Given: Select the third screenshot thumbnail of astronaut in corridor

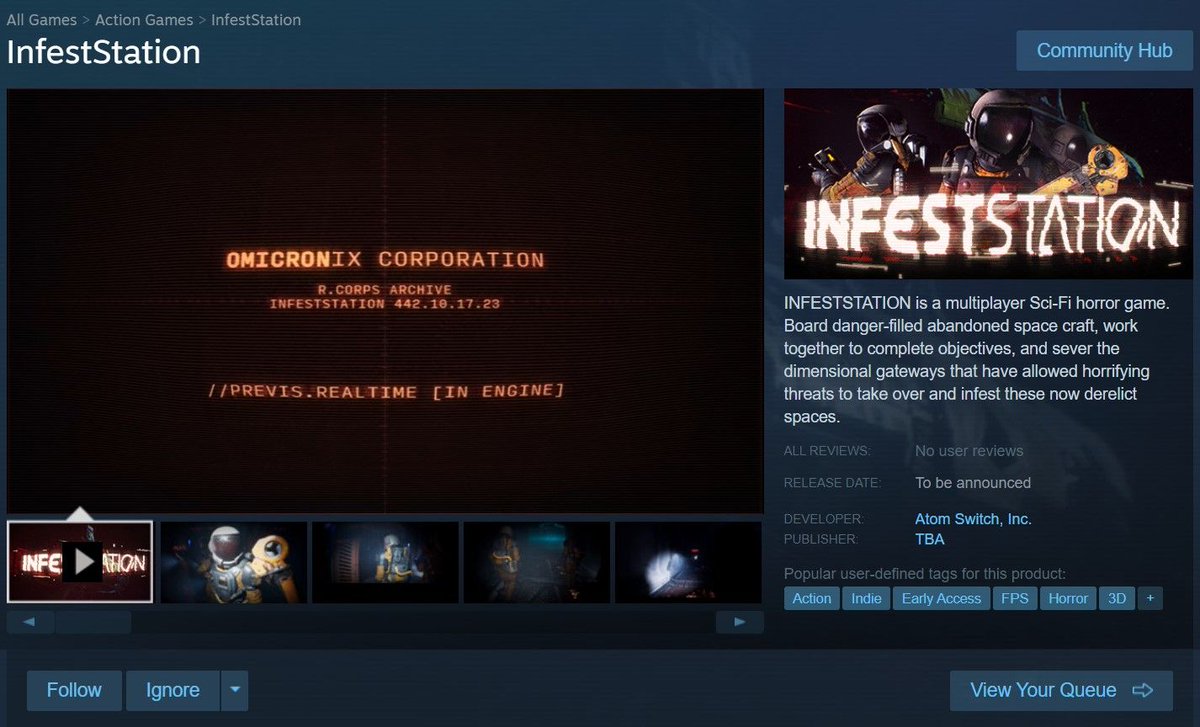Looking at the screenshot, I should [x=385, y=562].
